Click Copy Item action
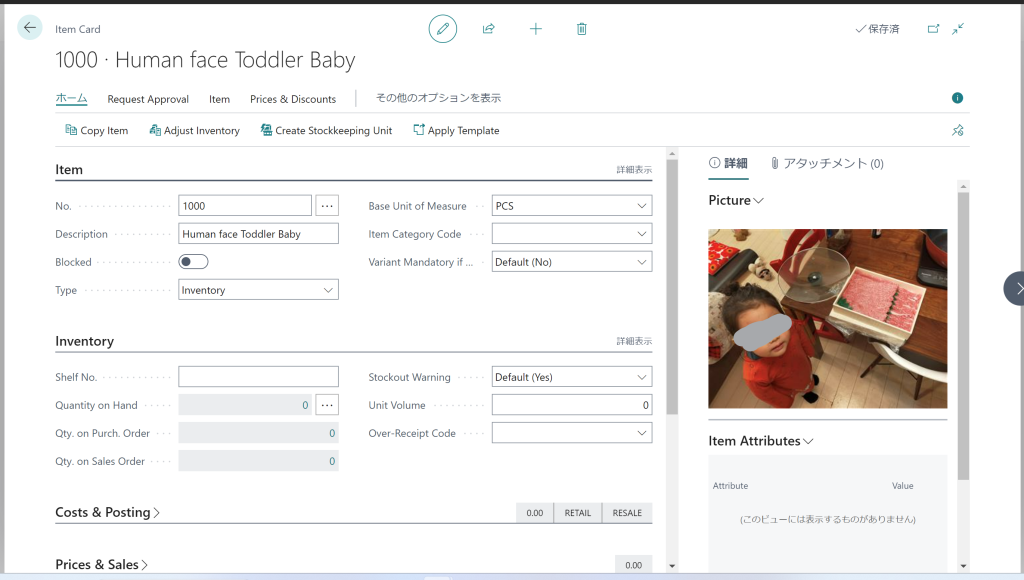Viewport: 1024px width, 580px height. point(97,130)
